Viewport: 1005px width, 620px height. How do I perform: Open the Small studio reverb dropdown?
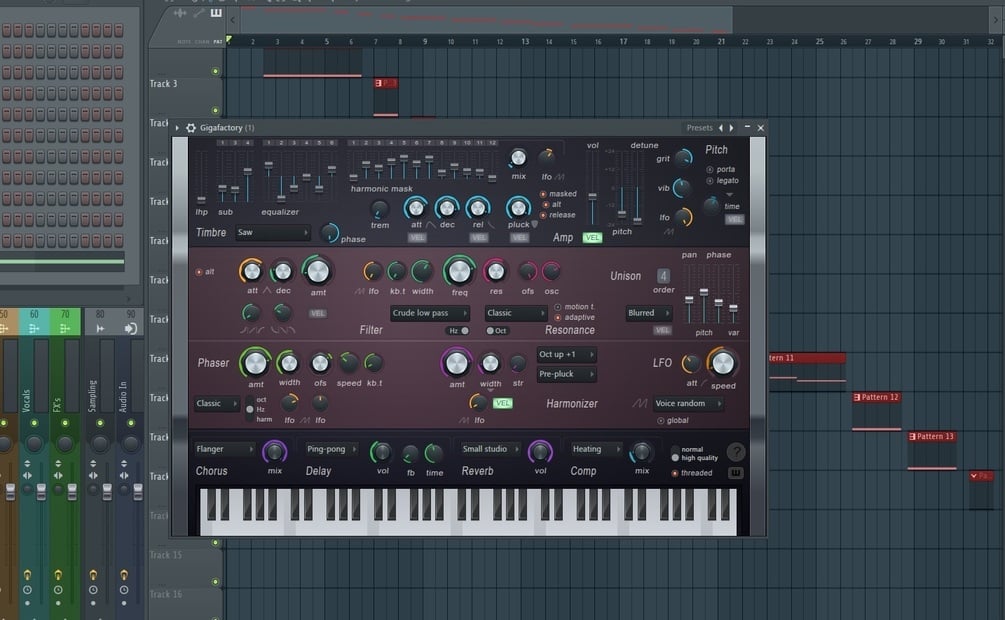pyautogui.click(x=490, y=449)
